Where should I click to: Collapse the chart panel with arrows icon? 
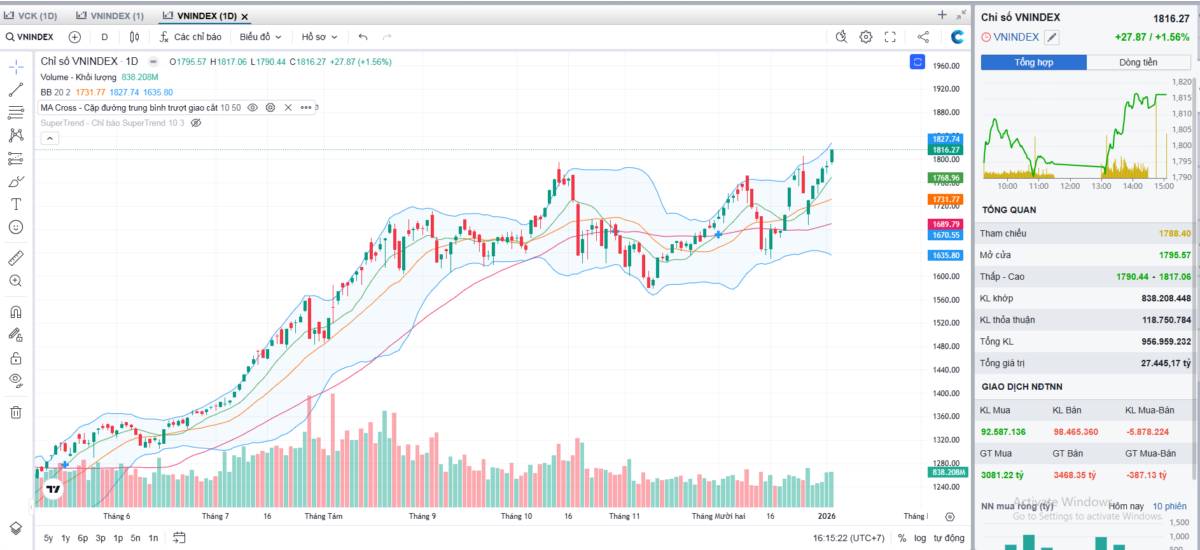[960, 15]
